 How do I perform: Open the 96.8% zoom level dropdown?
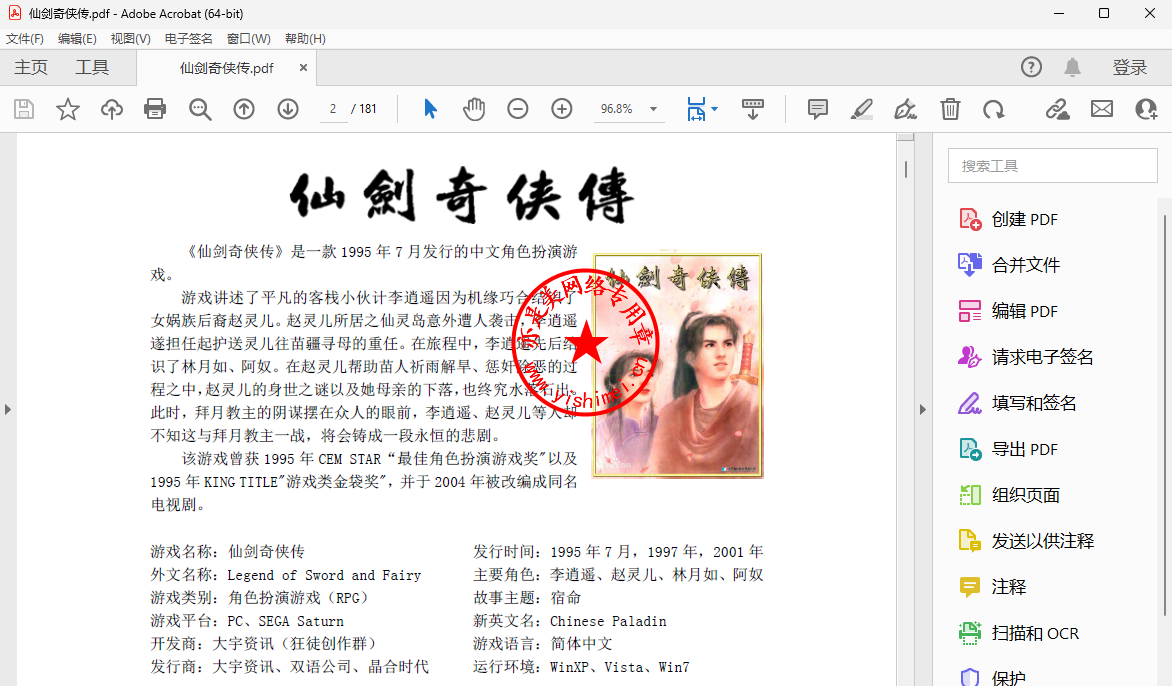653,109
